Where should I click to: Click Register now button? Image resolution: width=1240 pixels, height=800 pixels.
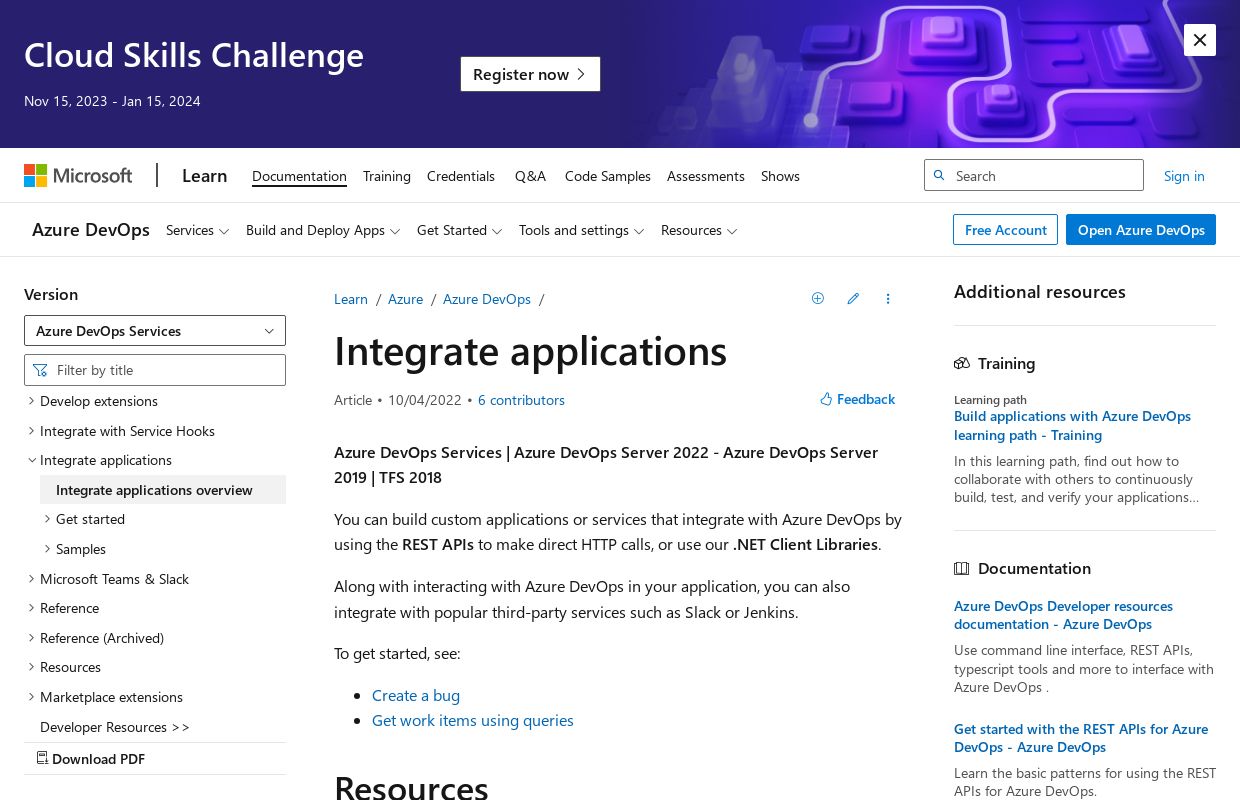tap(530, 74)
